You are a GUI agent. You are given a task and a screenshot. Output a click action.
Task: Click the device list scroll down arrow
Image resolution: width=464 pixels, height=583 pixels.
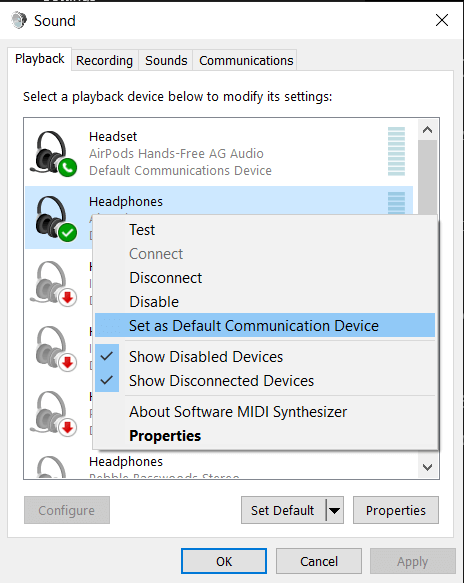[x=428, y=467]
